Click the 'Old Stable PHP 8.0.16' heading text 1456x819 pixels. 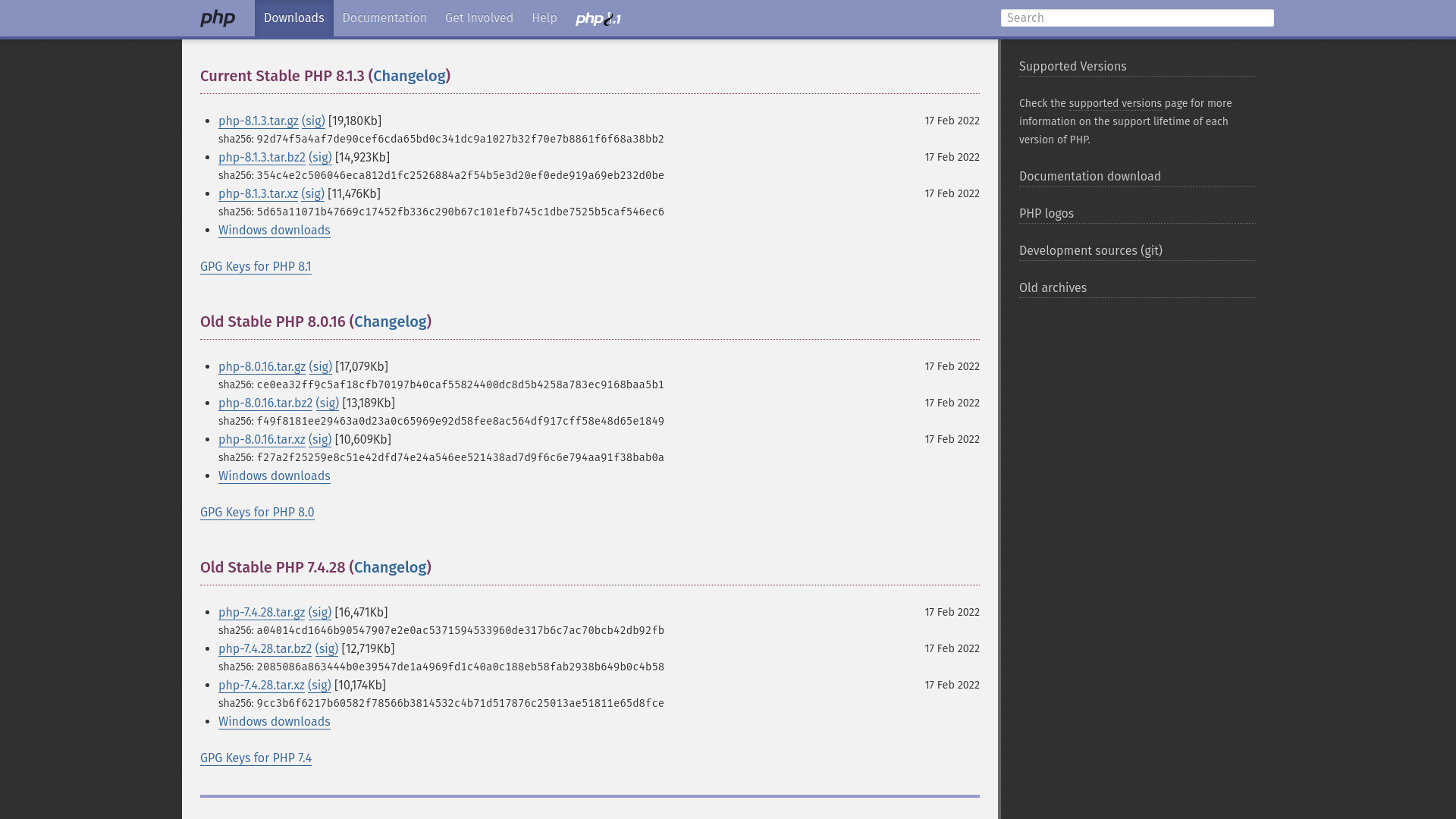pos(273,322)
